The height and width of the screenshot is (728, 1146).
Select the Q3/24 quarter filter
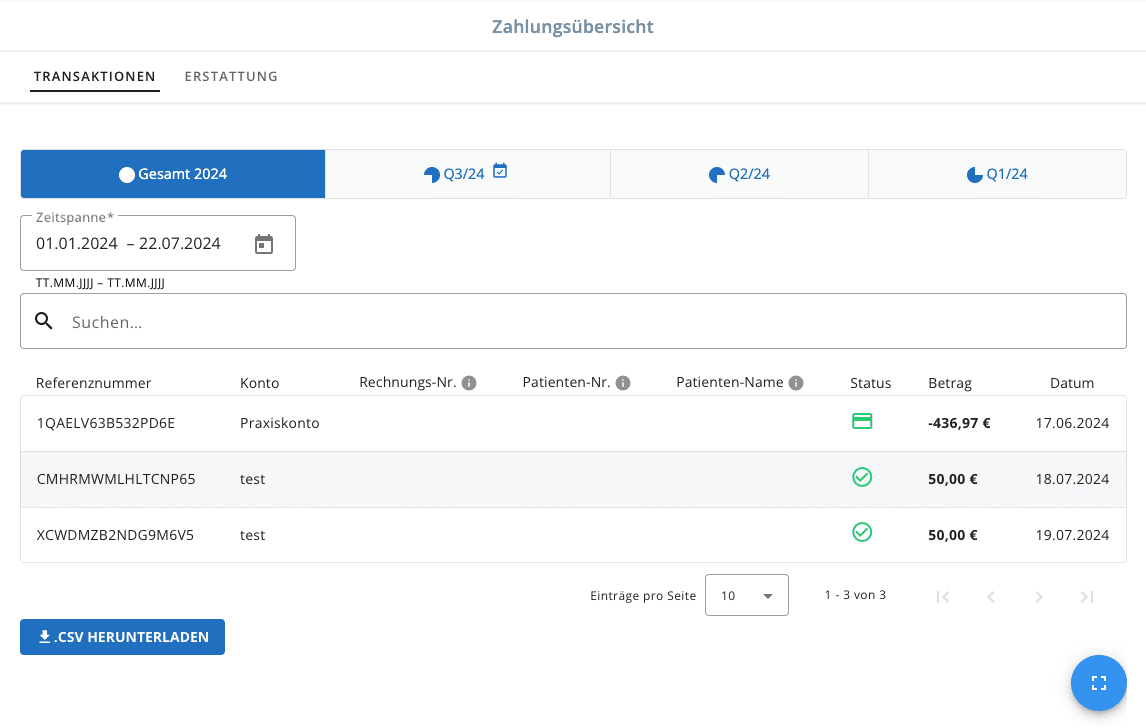tap(467, 174)
